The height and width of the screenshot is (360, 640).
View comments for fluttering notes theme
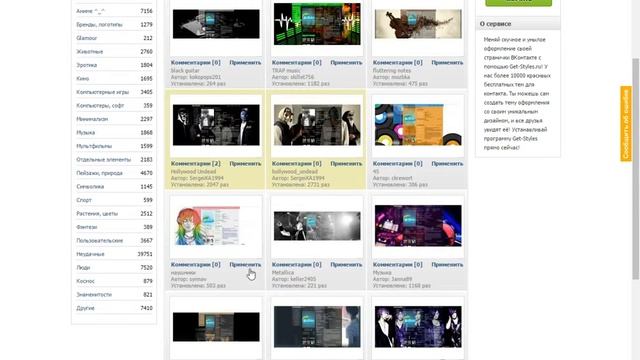[398, 62]
